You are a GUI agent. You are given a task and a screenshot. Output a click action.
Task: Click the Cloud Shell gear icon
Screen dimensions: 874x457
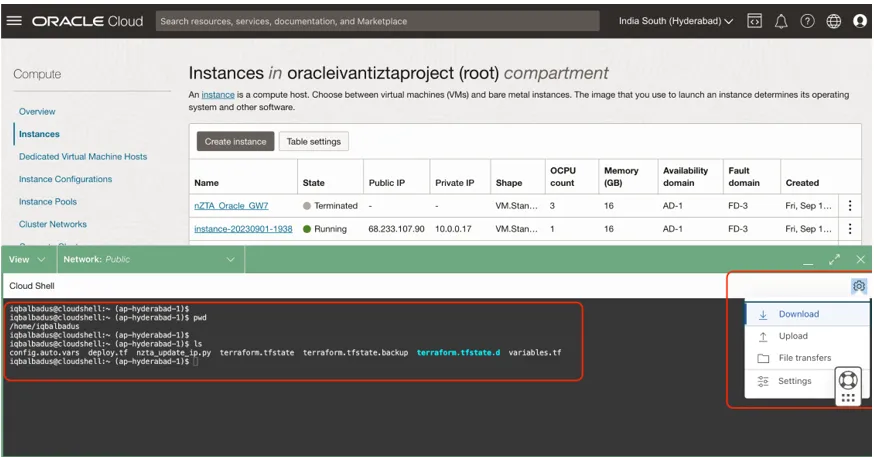[x=858, y=286]
